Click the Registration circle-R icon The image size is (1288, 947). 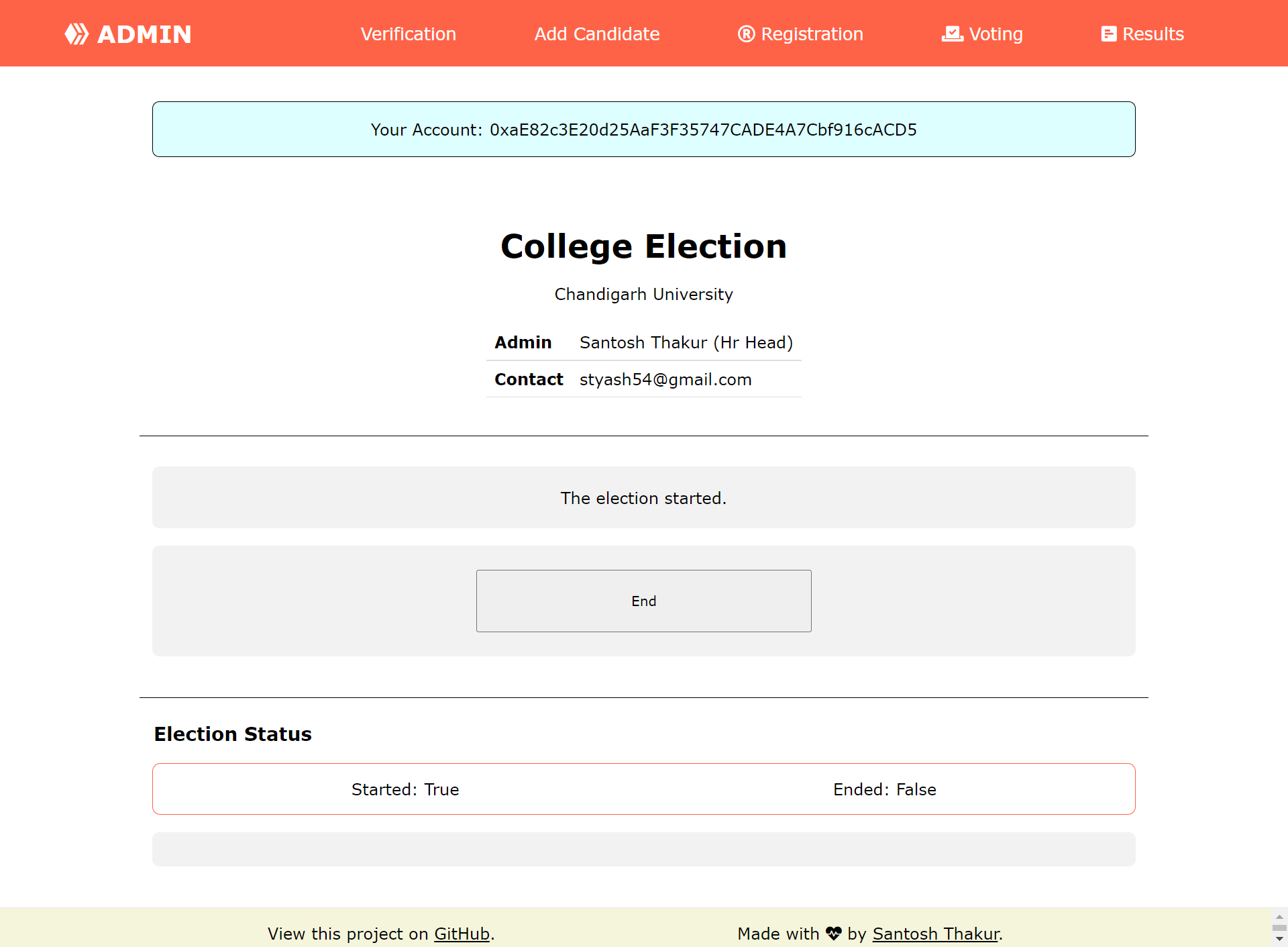746,34
